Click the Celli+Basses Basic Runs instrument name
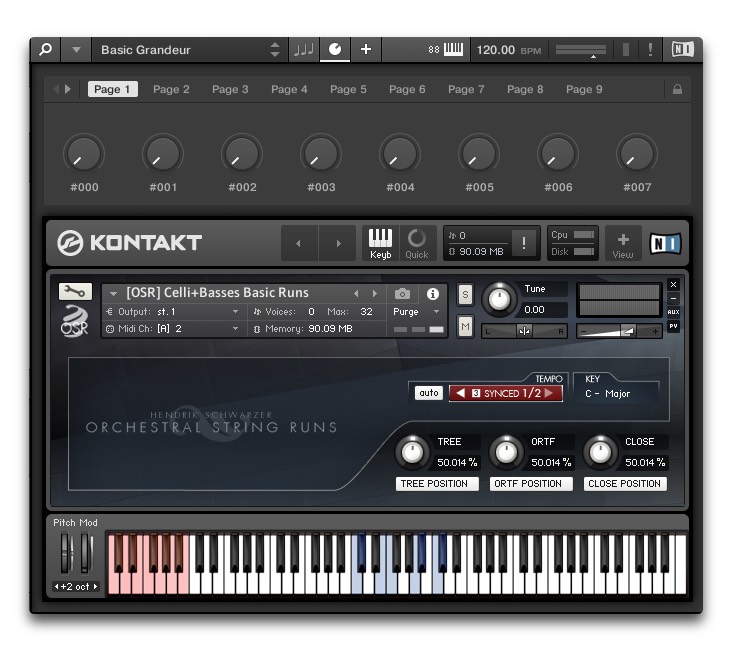733x650 pixels. 217,293
